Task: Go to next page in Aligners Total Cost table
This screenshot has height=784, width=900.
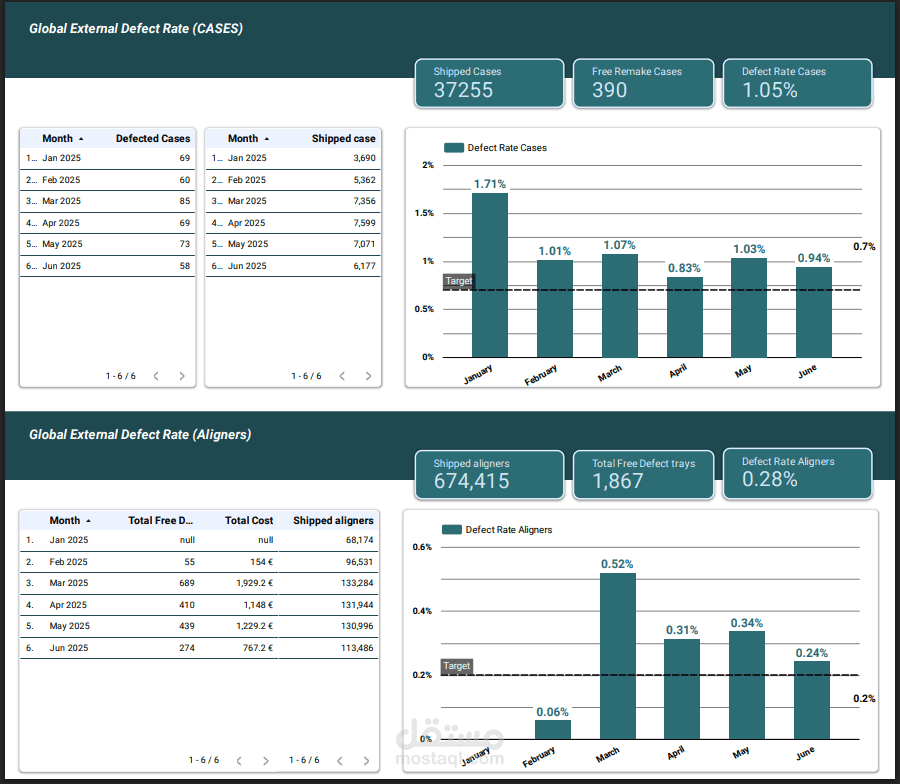Action: pos(265,760)
